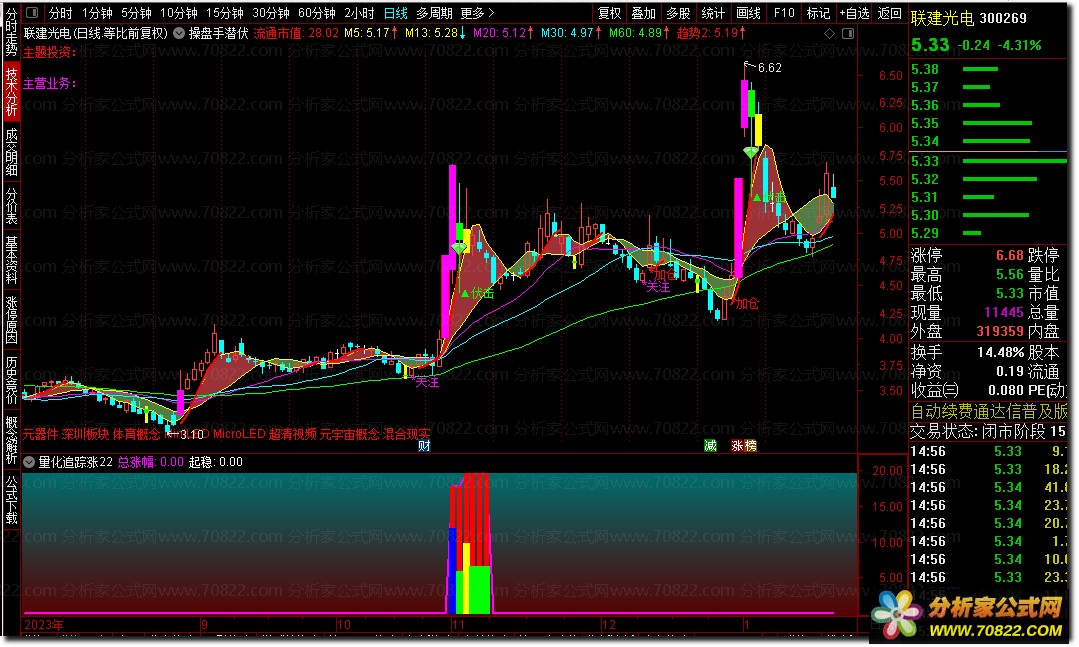Image resolution: width=1079 pixels, height=647 pixels.
Task: Click the 超清视频 concept tag
Action: point(292,434)
